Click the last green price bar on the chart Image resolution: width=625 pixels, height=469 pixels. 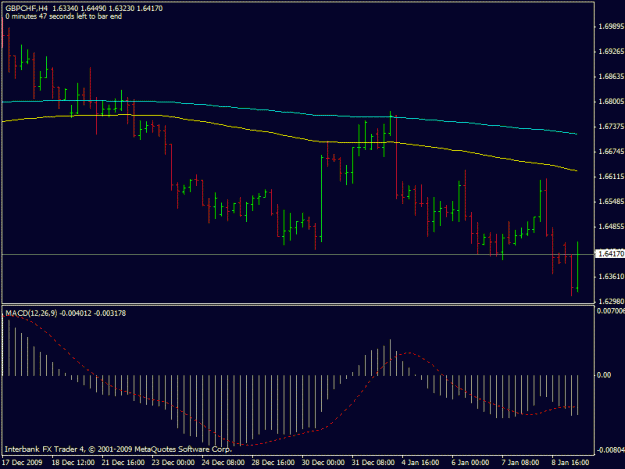pyautogui.click(x=578, y=266)
